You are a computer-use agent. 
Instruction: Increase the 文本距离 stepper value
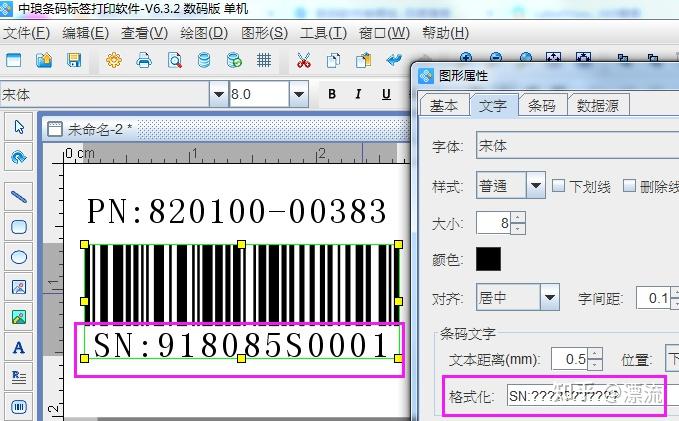coord(594,353)
